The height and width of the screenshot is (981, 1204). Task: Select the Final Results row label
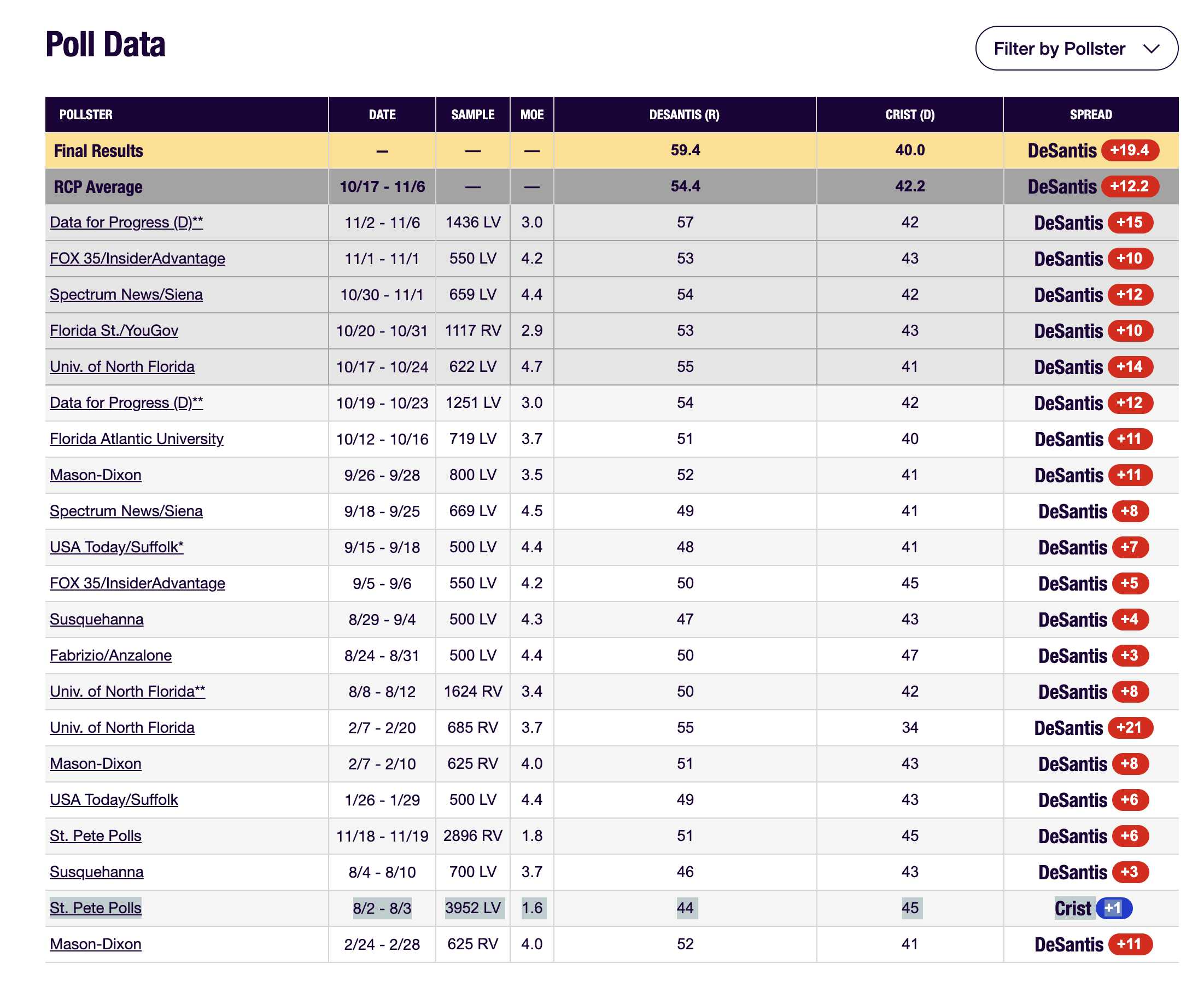[98, 151]
